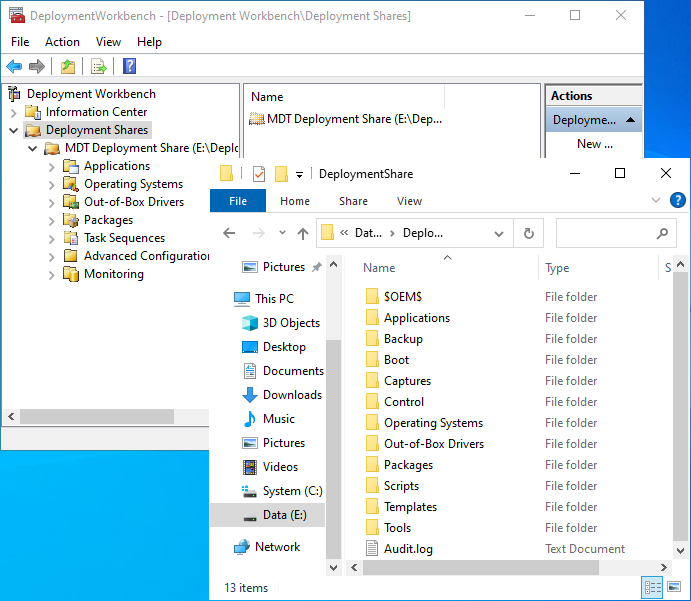Open the File menu in Deployment Workbench
Viewport: 691px width, 601px height.
click(x=20, y=42)
